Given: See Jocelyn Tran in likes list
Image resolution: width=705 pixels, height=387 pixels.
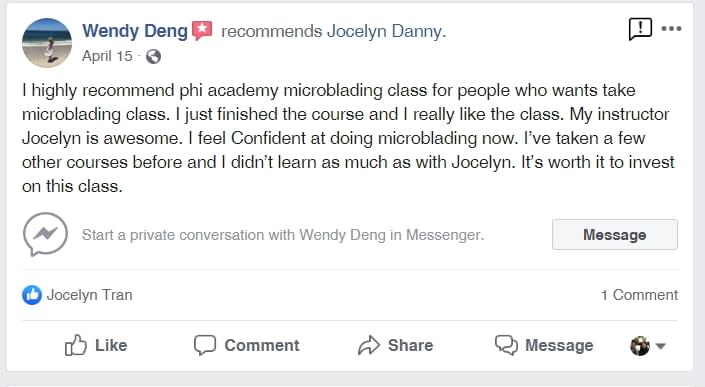Looking at the screenshot, I should click(x=89, y=295).
